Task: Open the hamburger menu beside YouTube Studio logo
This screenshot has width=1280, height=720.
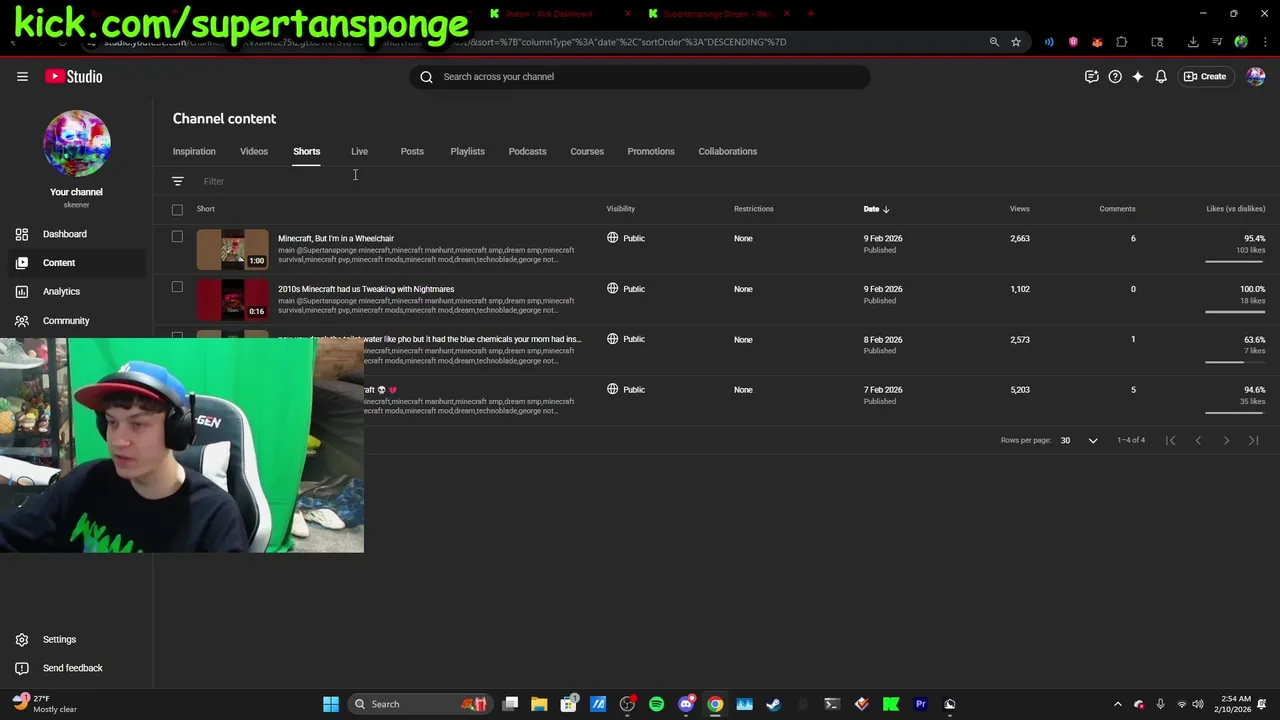Action: click(x=22, y=76)
